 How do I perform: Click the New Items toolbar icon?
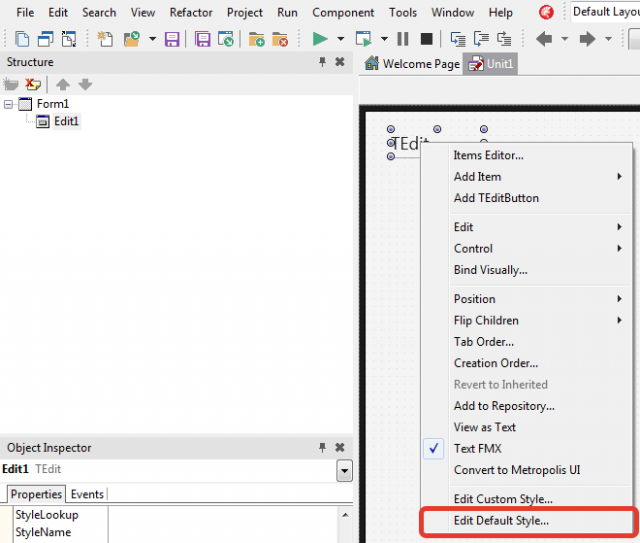pyautogui.click(x=105, y=39)
